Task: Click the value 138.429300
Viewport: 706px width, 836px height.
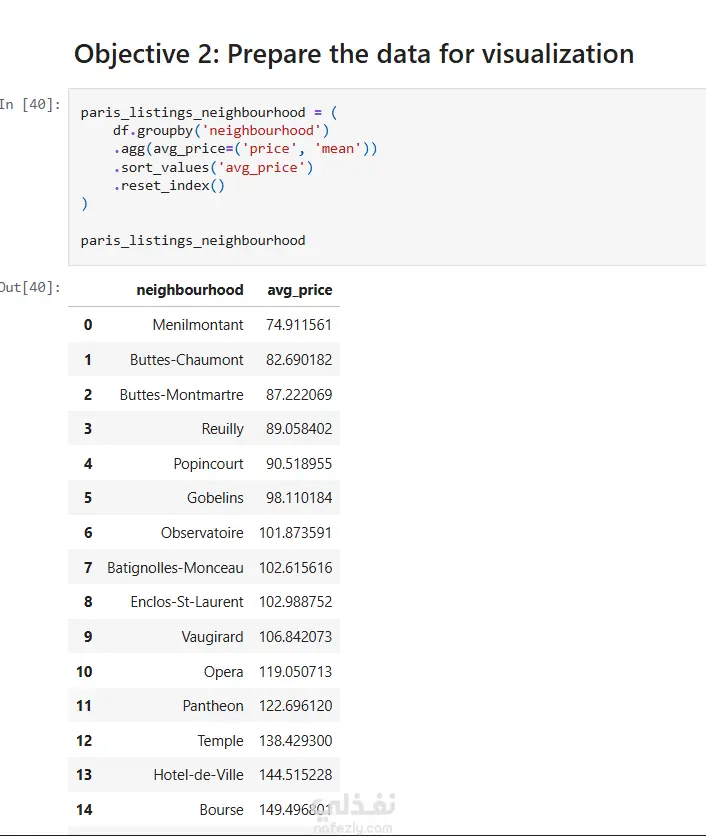Action: 295,741
